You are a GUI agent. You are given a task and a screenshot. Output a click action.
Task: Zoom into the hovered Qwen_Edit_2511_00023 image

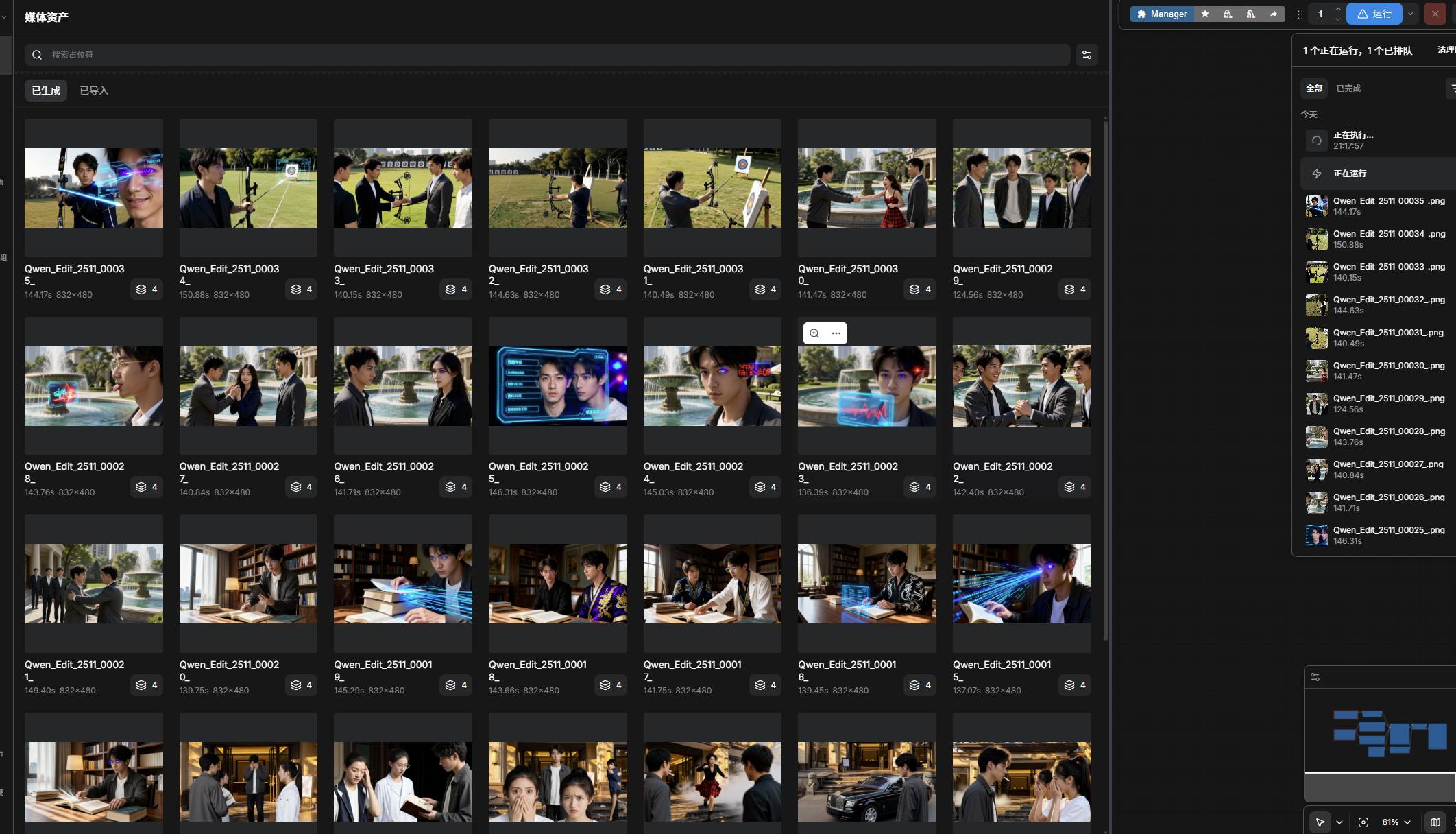tap(814, 333)
